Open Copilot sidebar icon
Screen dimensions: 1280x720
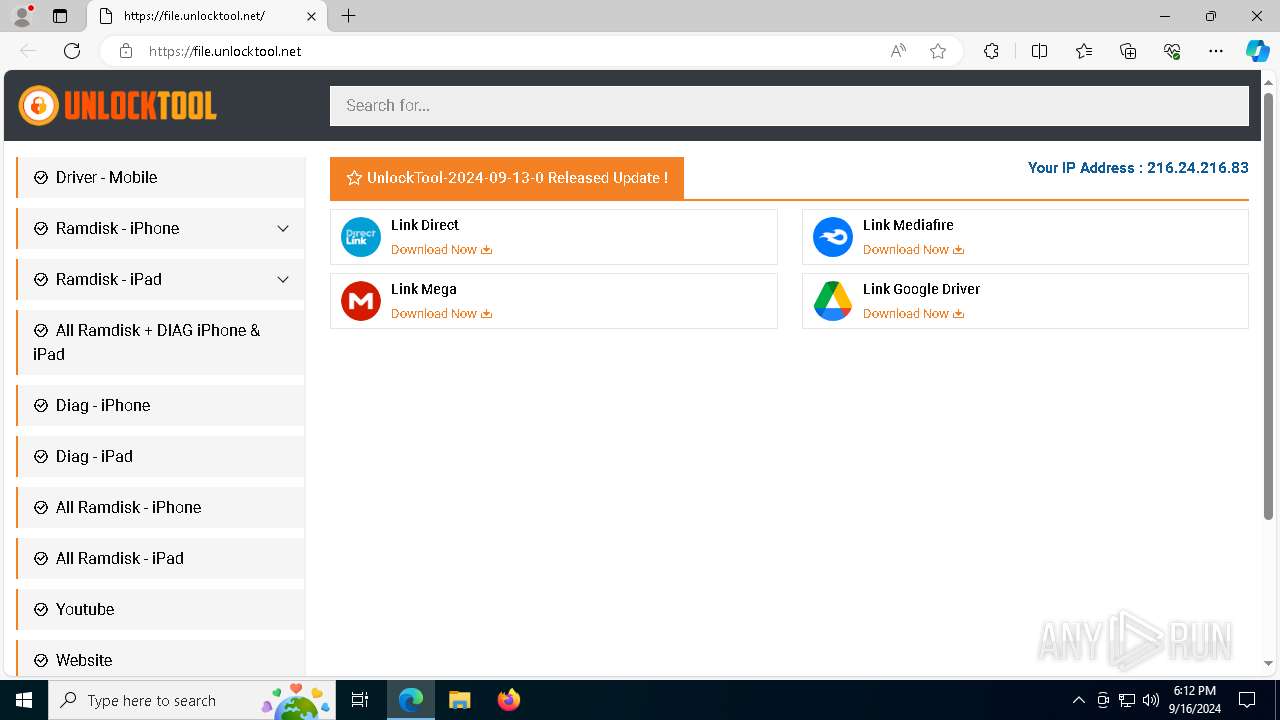[1257, 51]
